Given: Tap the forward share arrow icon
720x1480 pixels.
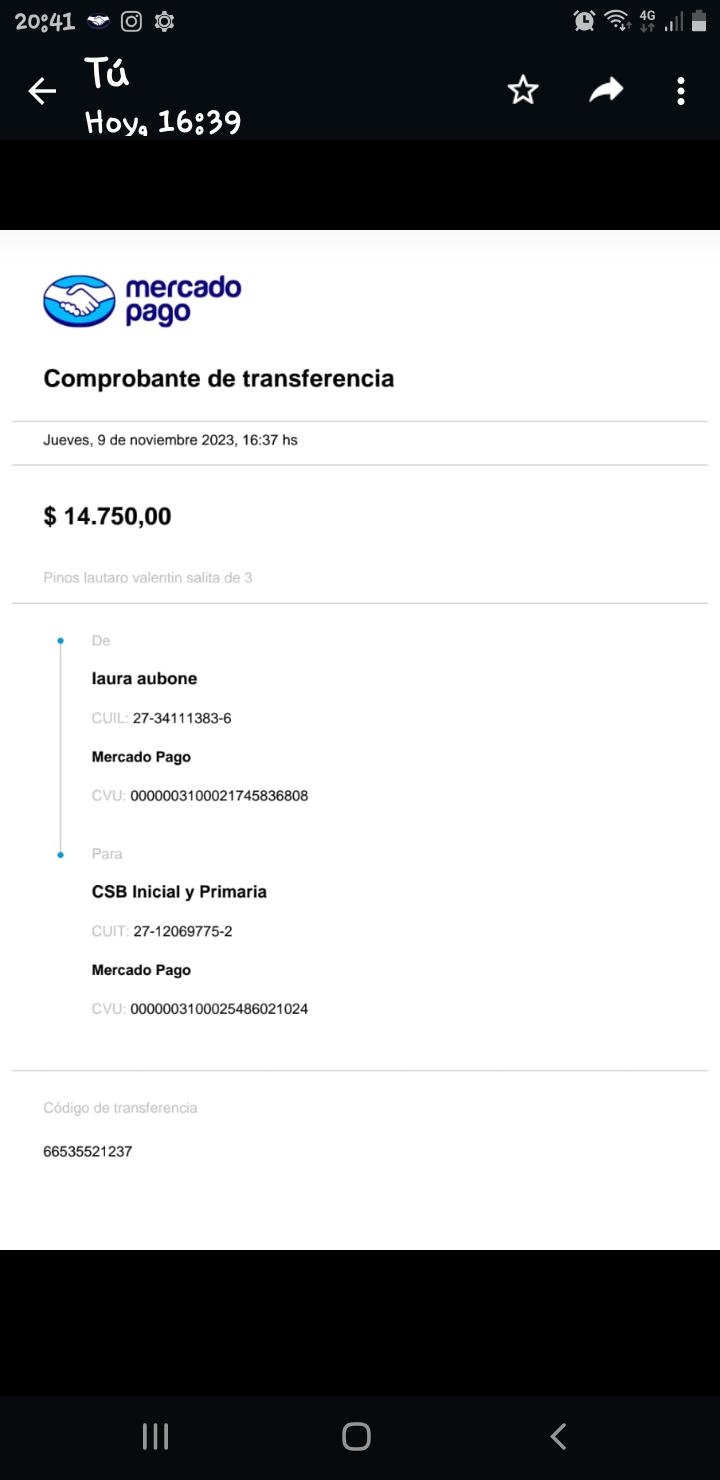Looking at the screenshot, I should click(x=605, y=91).
